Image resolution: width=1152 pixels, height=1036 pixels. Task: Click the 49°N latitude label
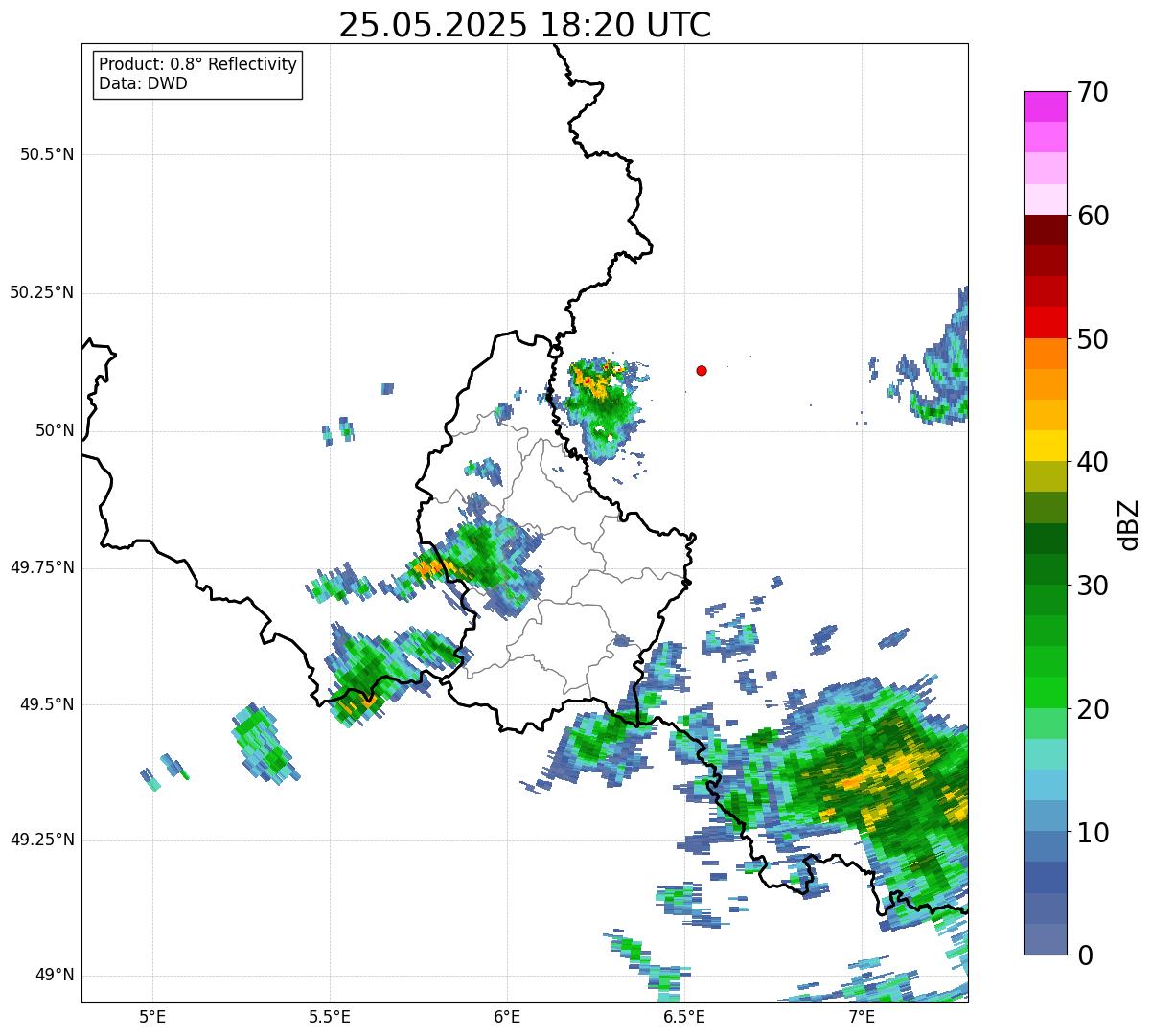55,976
